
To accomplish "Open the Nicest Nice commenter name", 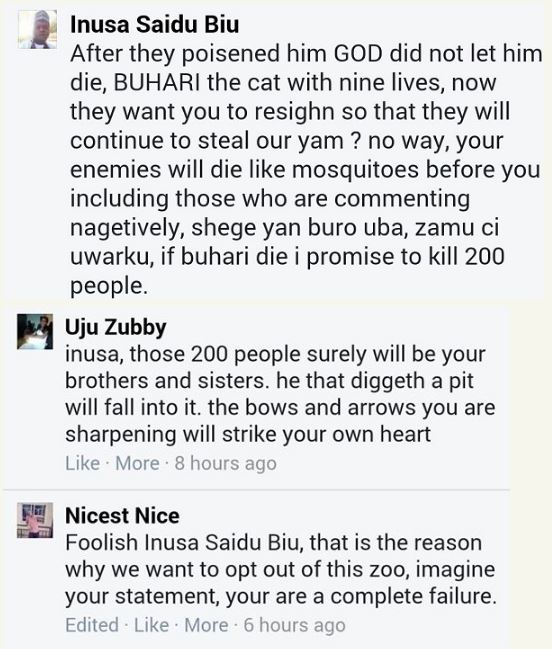I will point(122,516).
